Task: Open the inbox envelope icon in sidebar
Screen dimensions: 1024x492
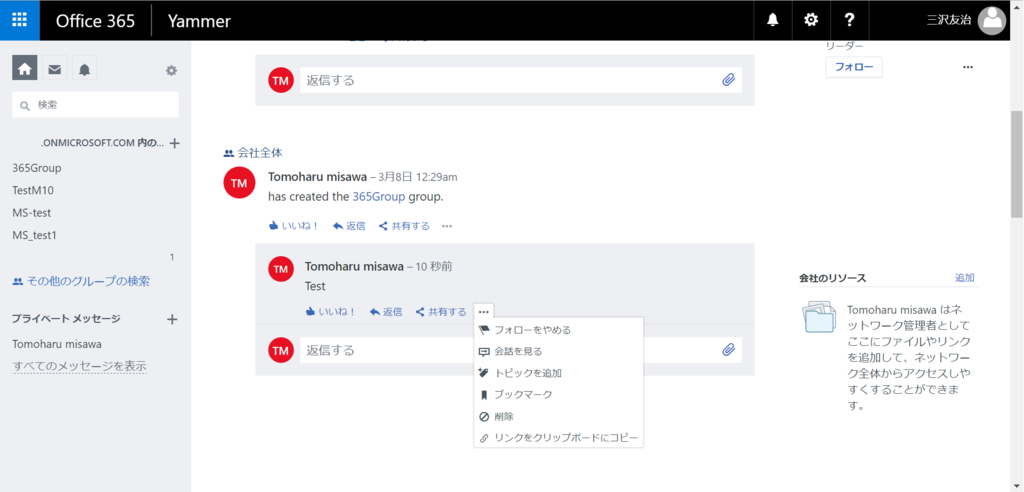Action: pos(54,69)
